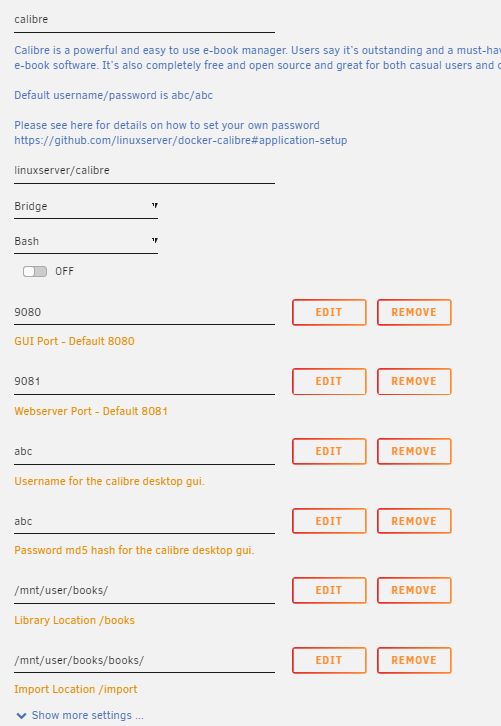The width and height of the screenshot is (501, 726).
Task: Remove the Library Location path entry
Action: [x=414, y=590]
